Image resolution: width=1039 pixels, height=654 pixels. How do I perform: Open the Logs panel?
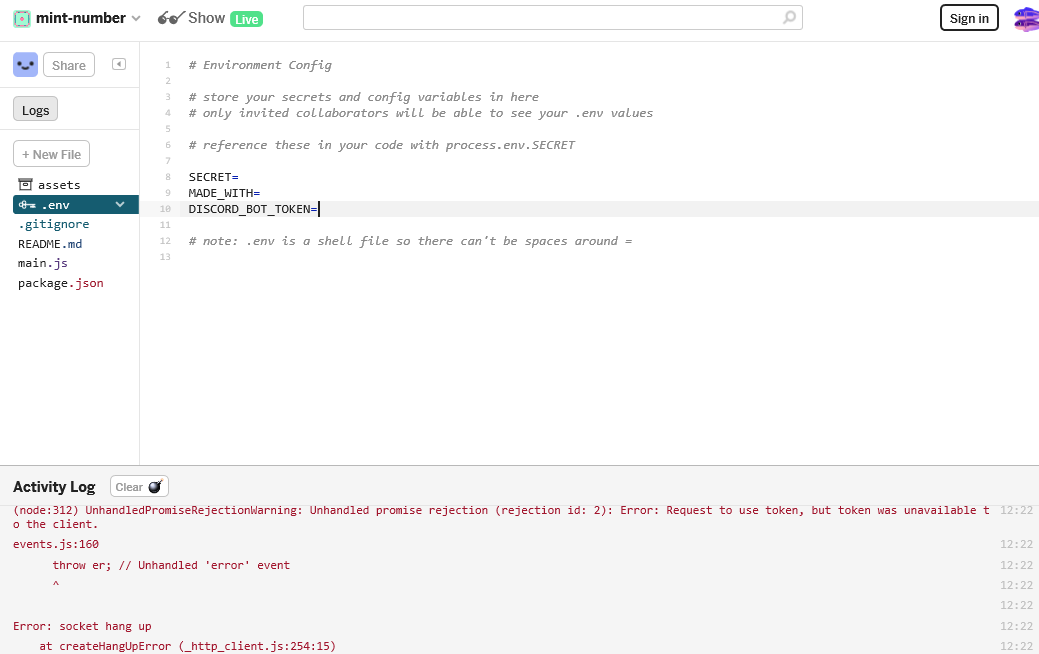(35, 108)
